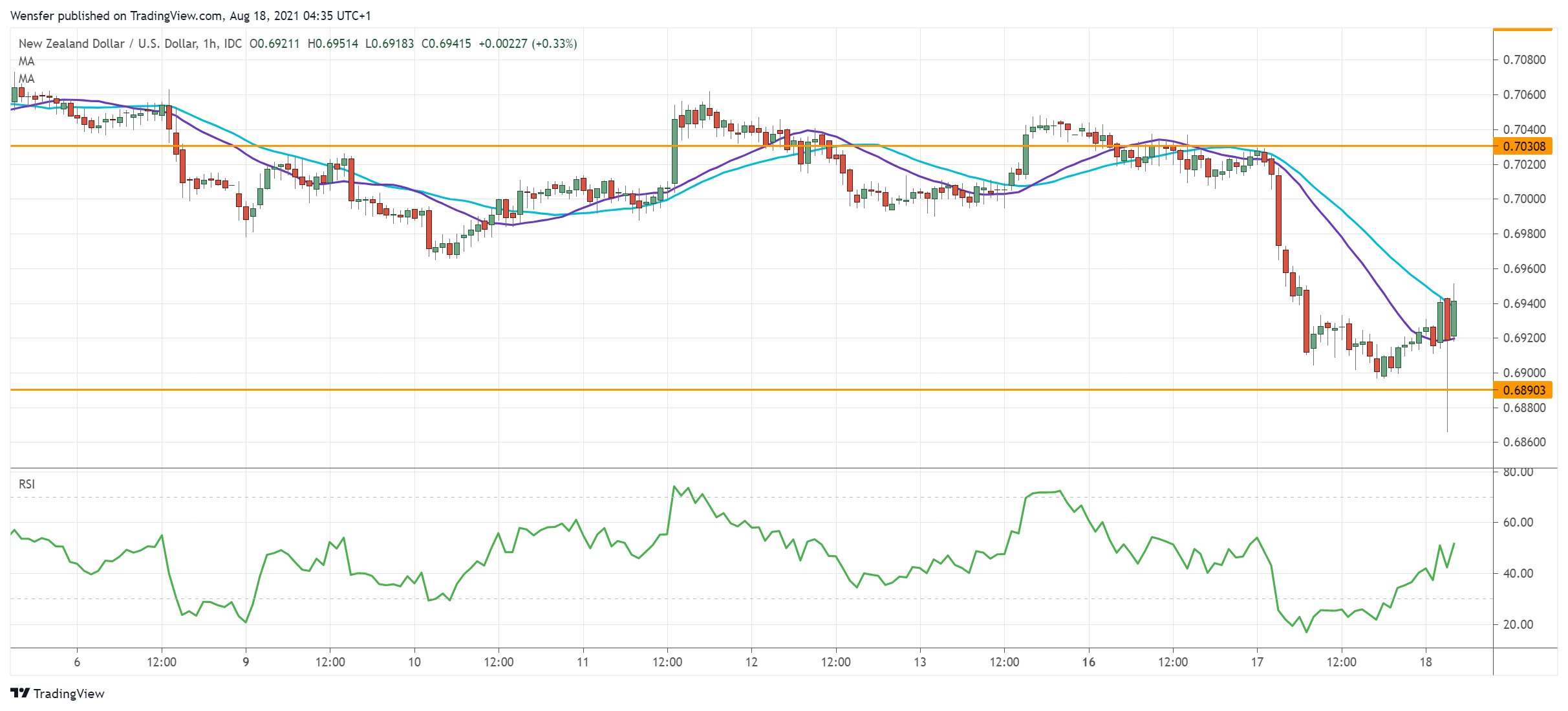The height and width of the screenshot is (711, 1568).
Task: Expand the New Zealand Dollar / U.S. Dollar symbol title
Action: coord(103,45)
